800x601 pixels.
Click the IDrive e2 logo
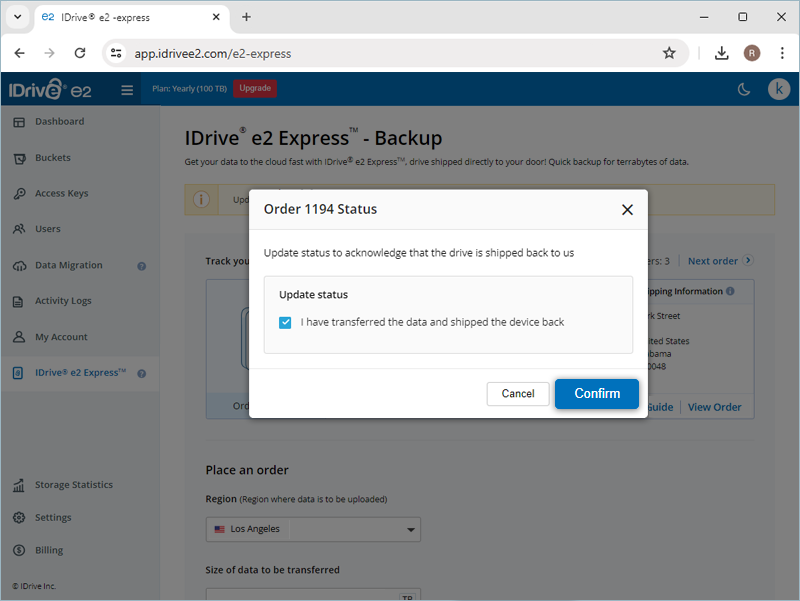(50, 89)
